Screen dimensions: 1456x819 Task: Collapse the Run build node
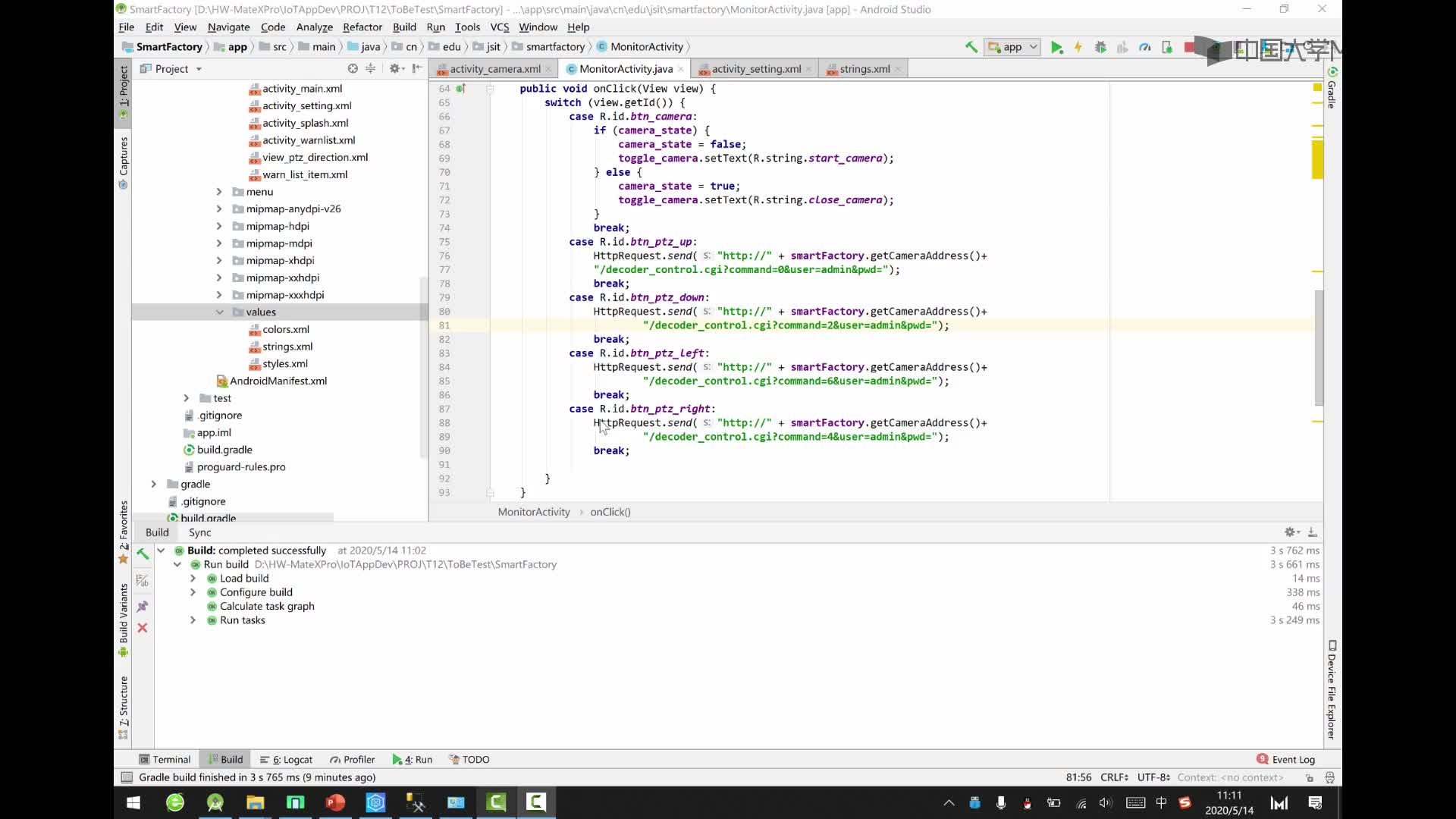point(177,564)
